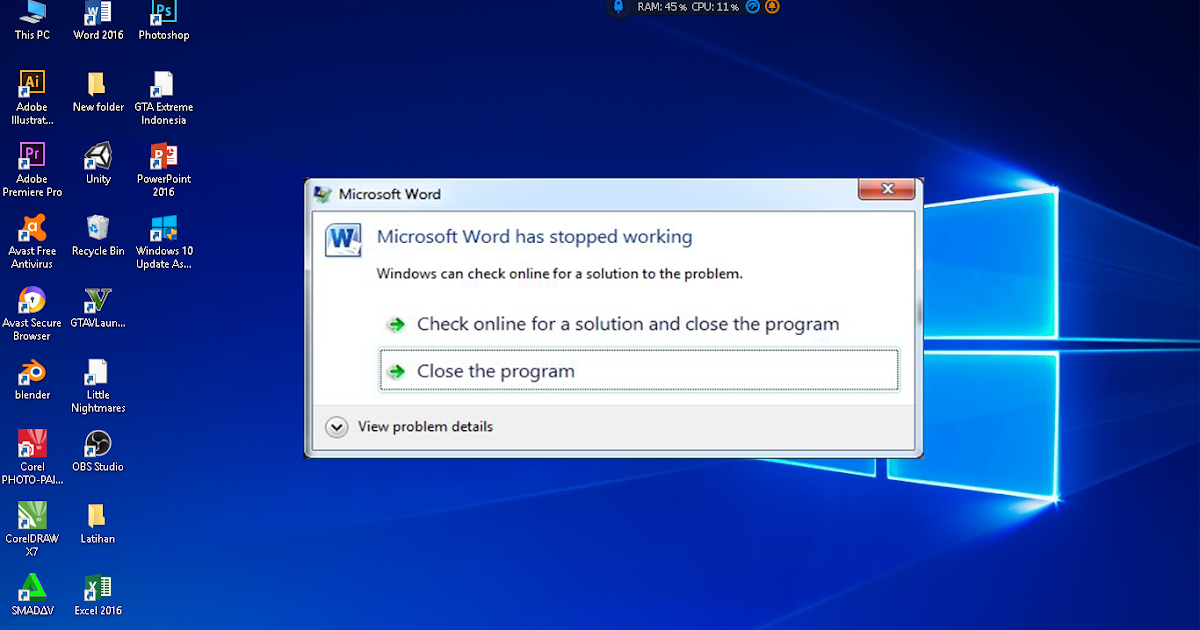Viewport: 1200px width, 630px height.
Task: Launch Photoshop desktop shortcut
Action: click(x=164, y=20)
